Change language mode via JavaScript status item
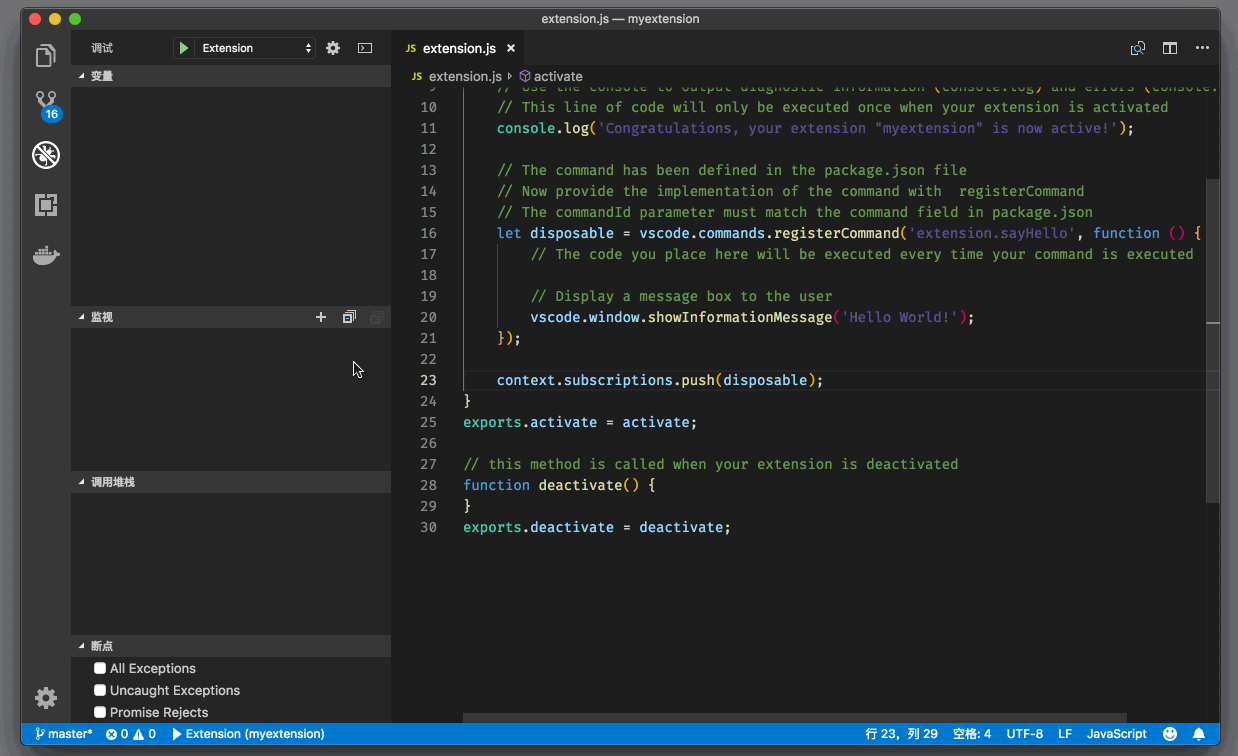This screenshot has height=756, width=1238. tap(1116, 734)
